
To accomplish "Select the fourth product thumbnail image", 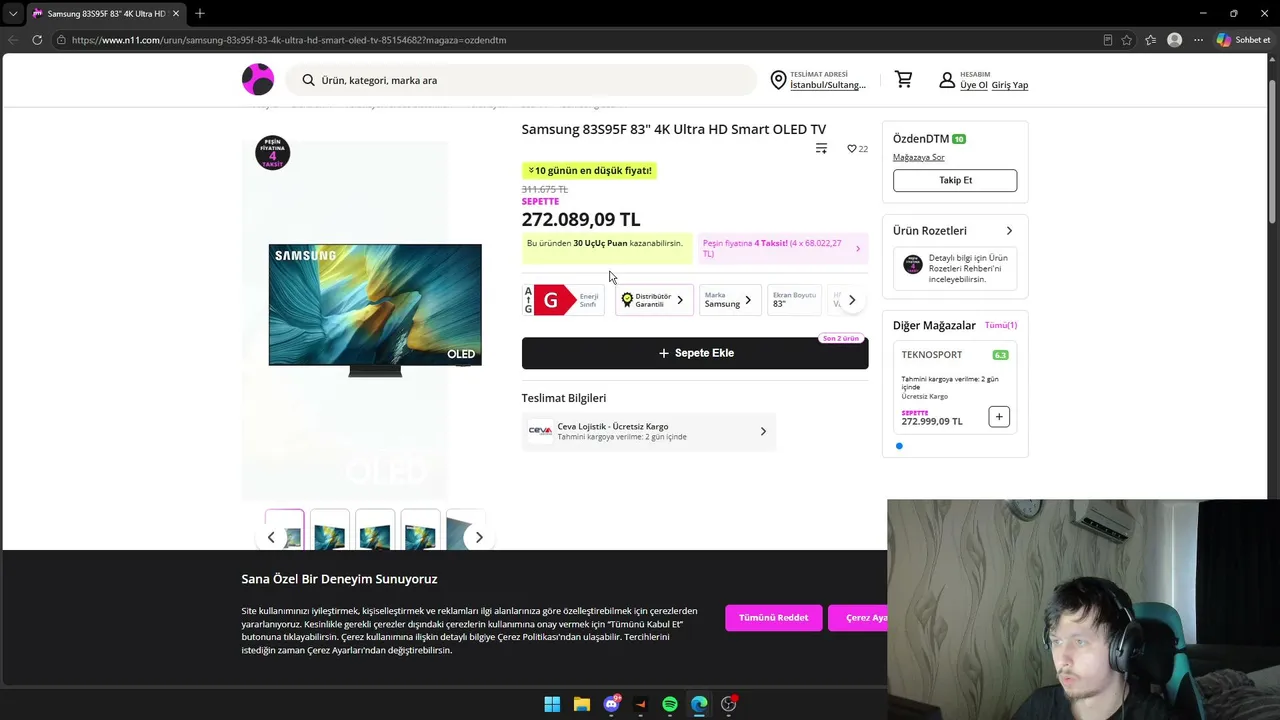I will (x=420, y=531).
